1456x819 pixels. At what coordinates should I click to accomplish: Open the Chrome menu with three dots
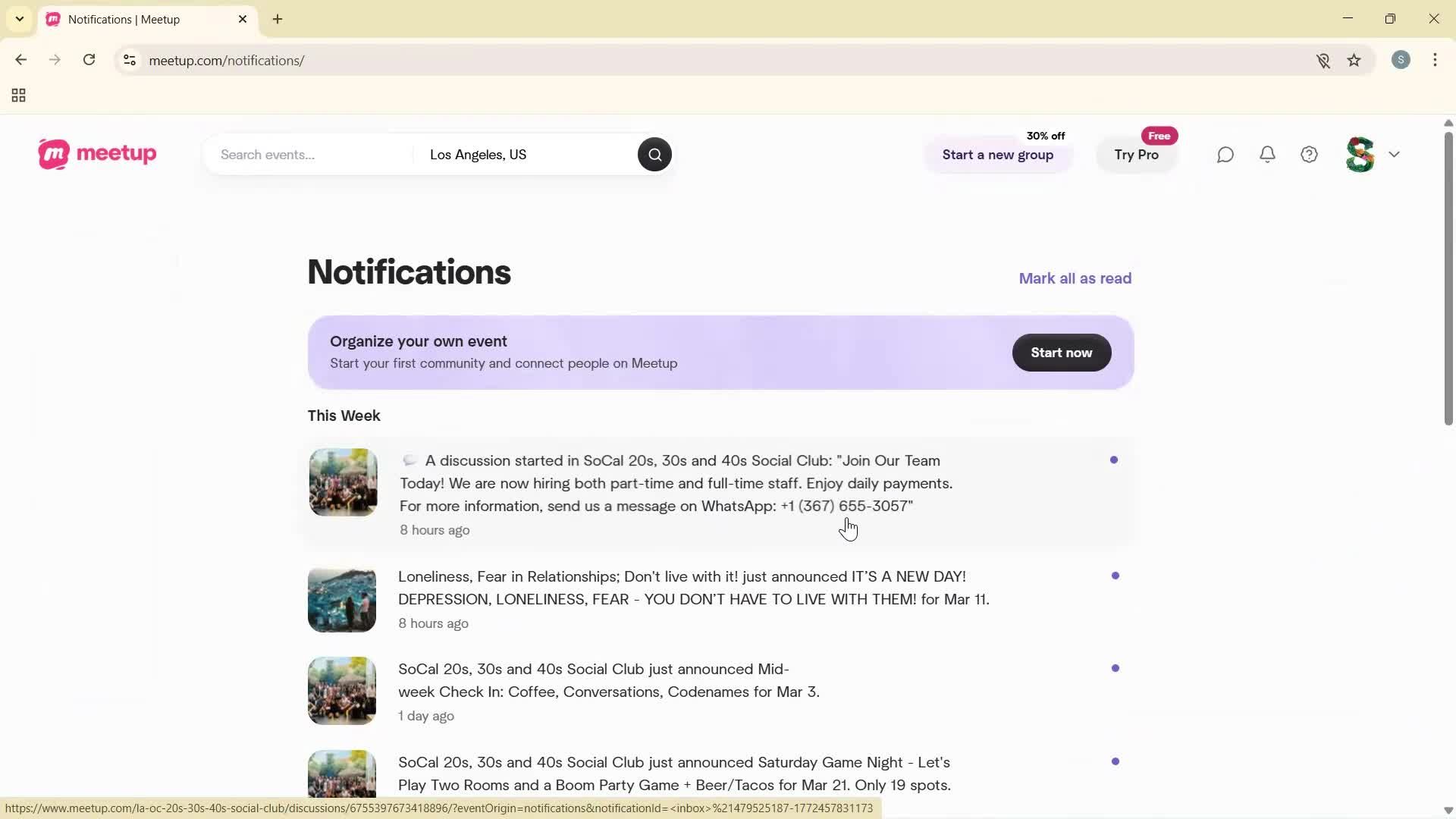[x=1436, y=60]
